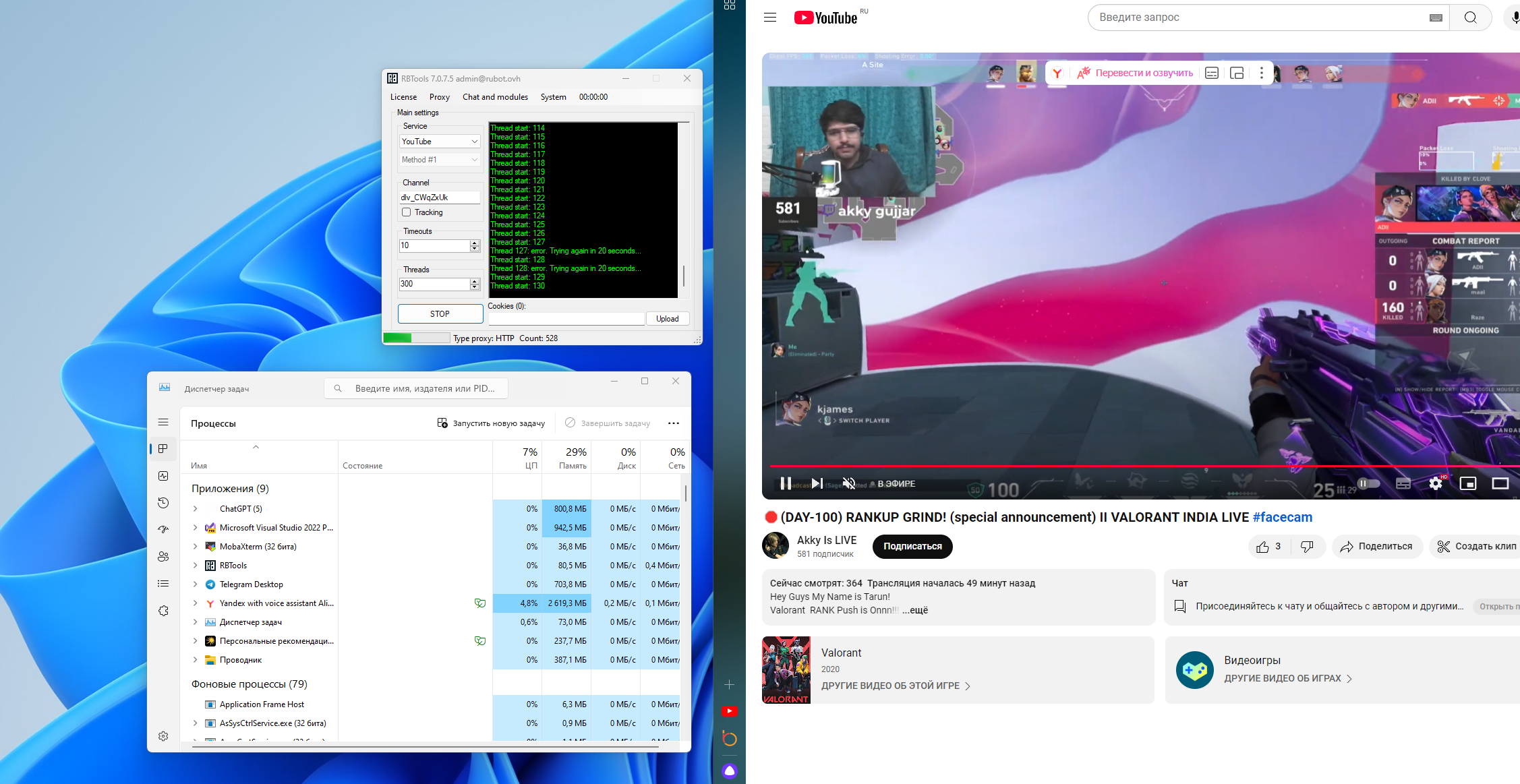This screenshot has width=1520, height=784.
Task: Expand the ChatGPT process group
Action: pos(196,509)
